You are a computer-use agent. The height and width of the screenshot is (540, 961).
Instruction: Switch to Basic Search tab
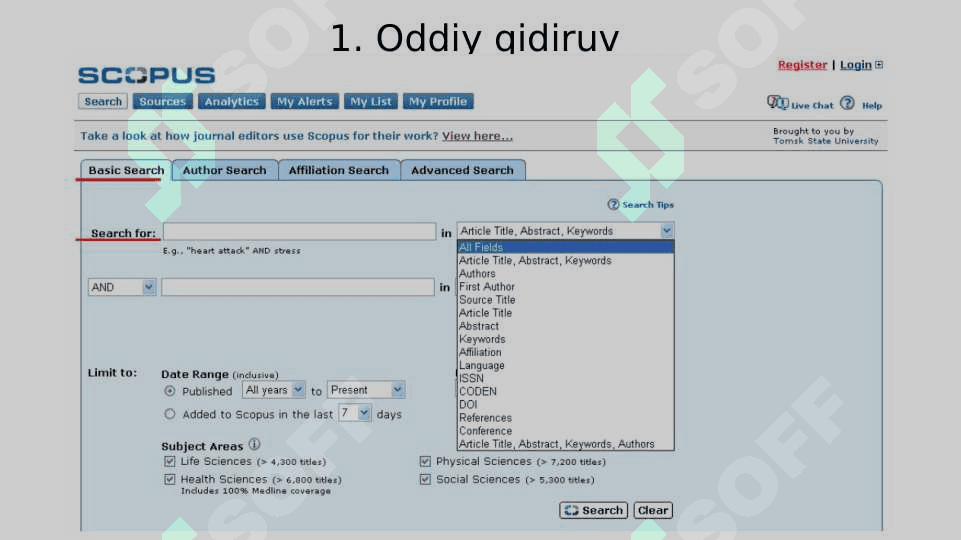coord(126,170)
